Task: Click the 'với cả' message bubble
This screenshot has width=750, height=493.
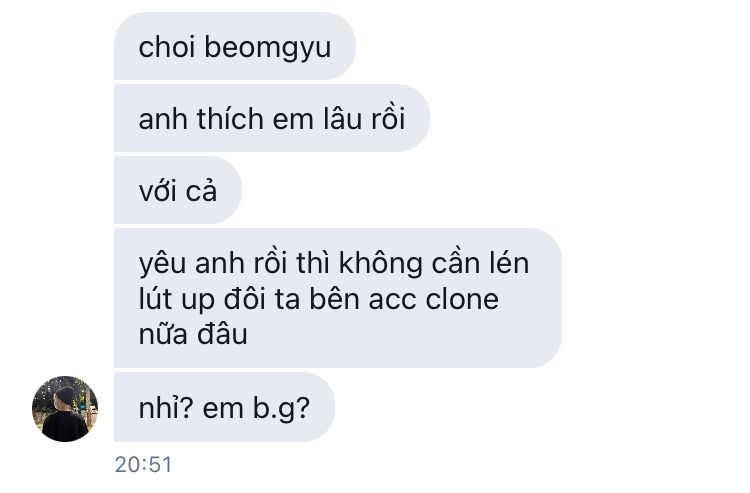Action: pyautogui.click(x=178, y=190)
